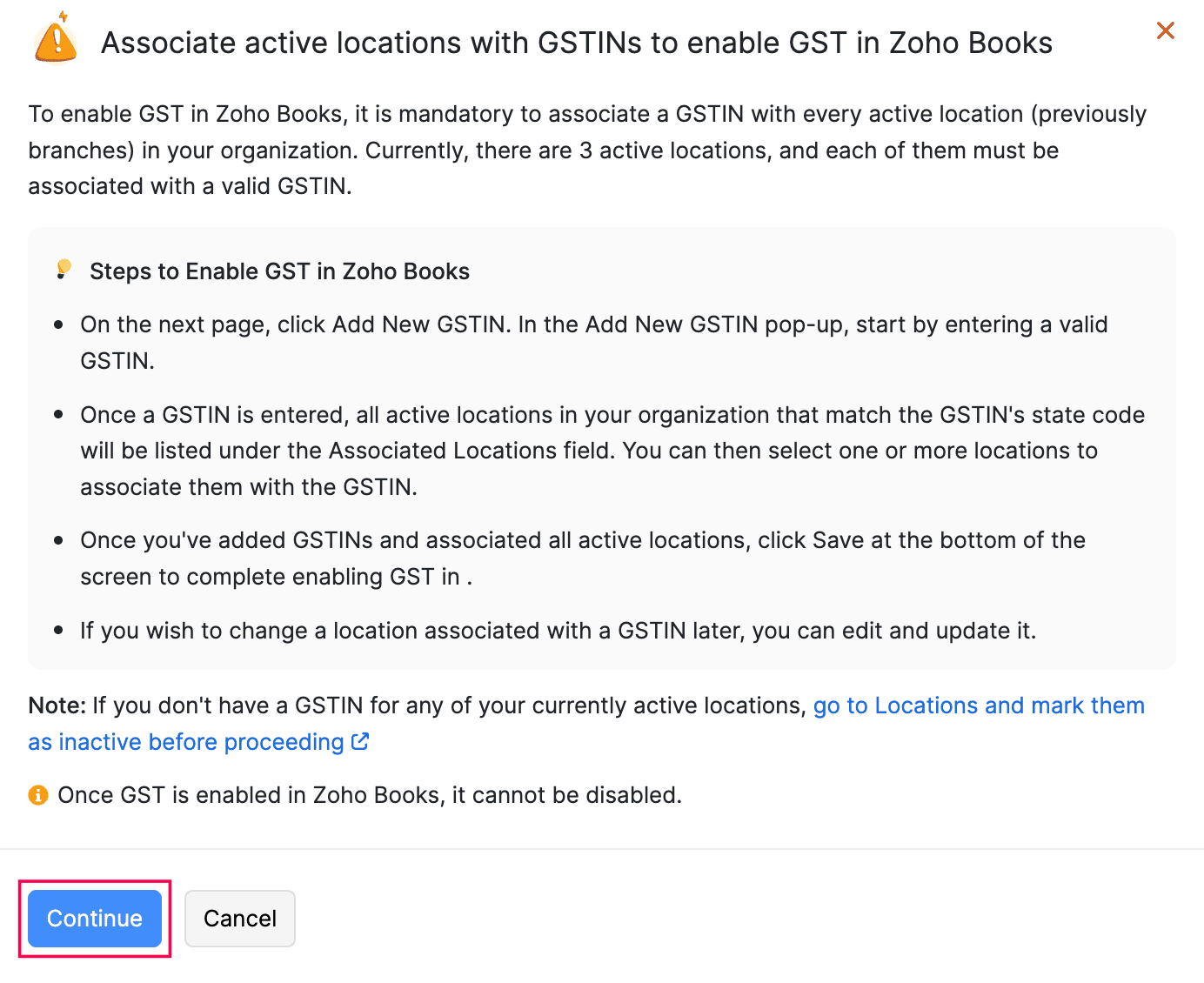The width and height of the screenshot is (1204, 983).
Task: Click the dialog title about associating GSTINs
Action: pyautogui.click(x=576, y=43)
